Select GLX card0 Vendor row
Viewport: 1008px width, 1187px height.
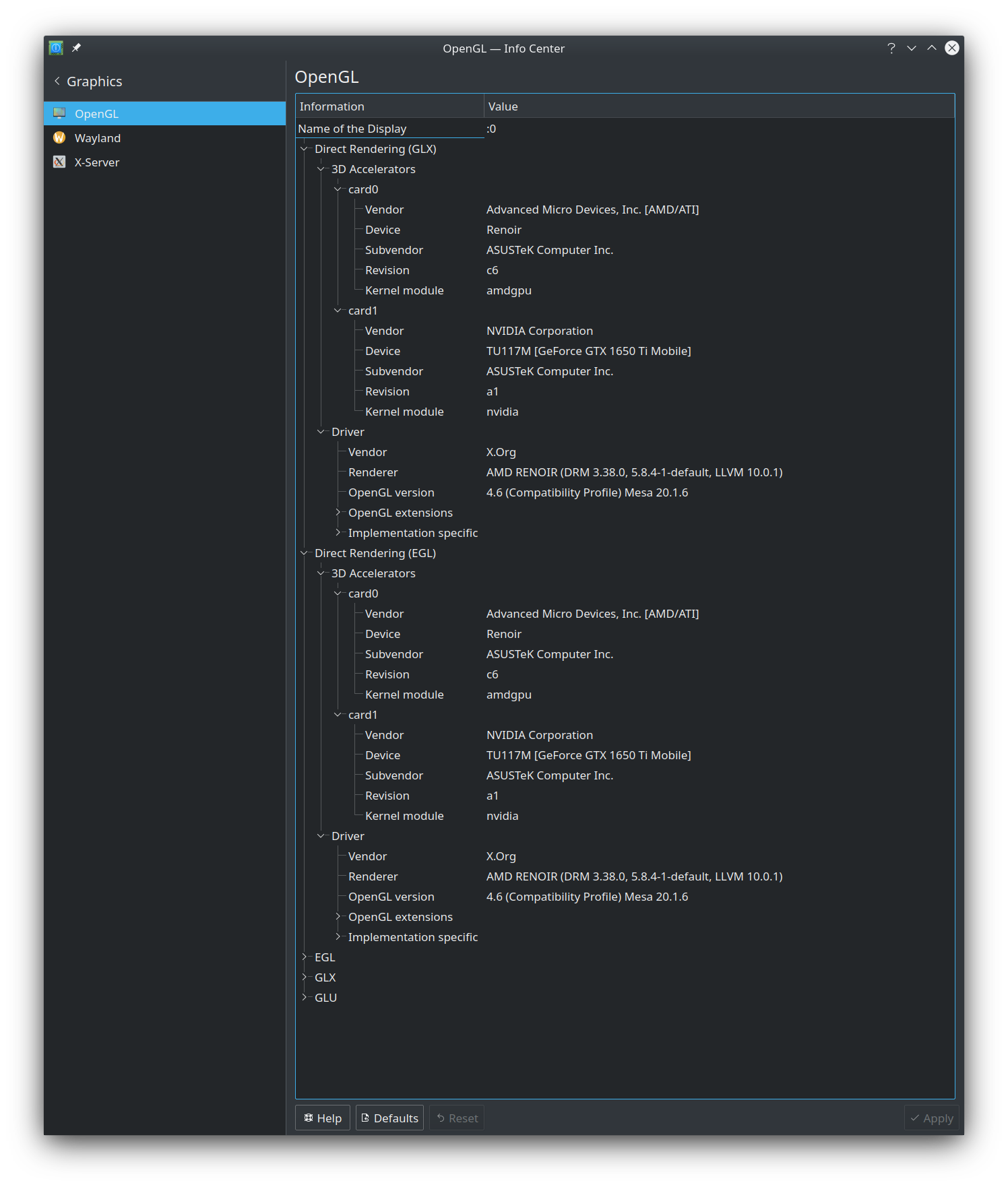(x=625, y=210)
